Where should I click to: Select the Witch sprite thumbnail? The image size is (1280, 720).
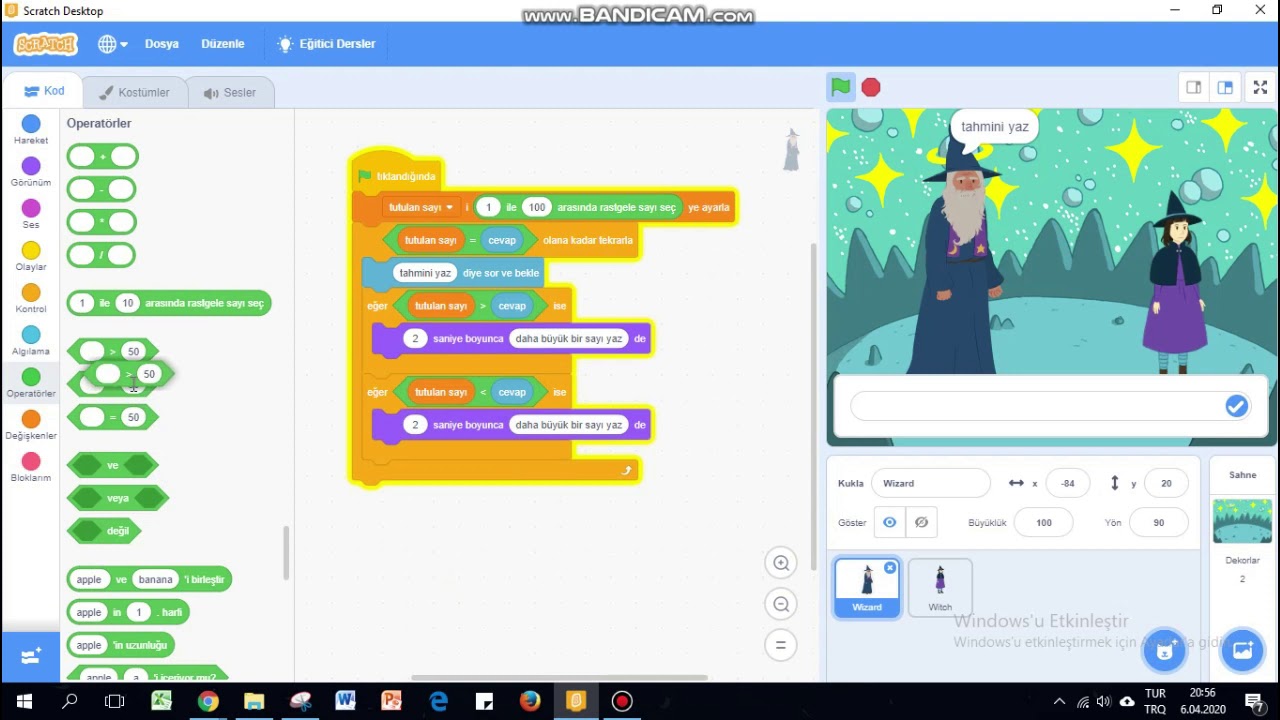click(940, 587)
